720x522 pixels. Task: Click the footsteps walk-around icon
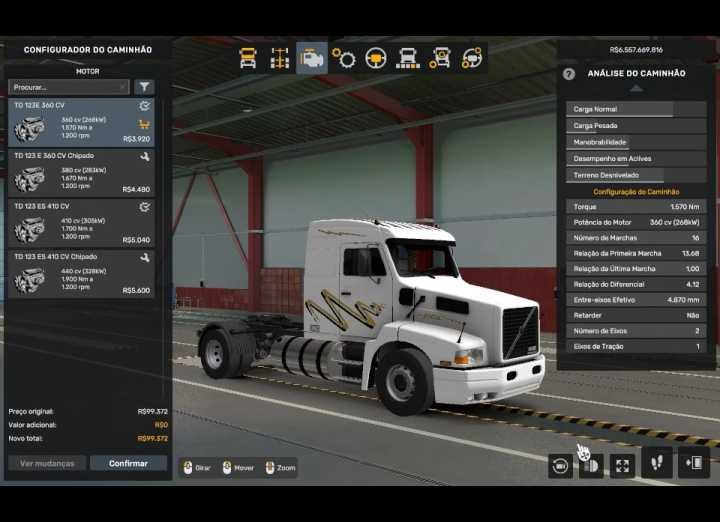point(657,463)
